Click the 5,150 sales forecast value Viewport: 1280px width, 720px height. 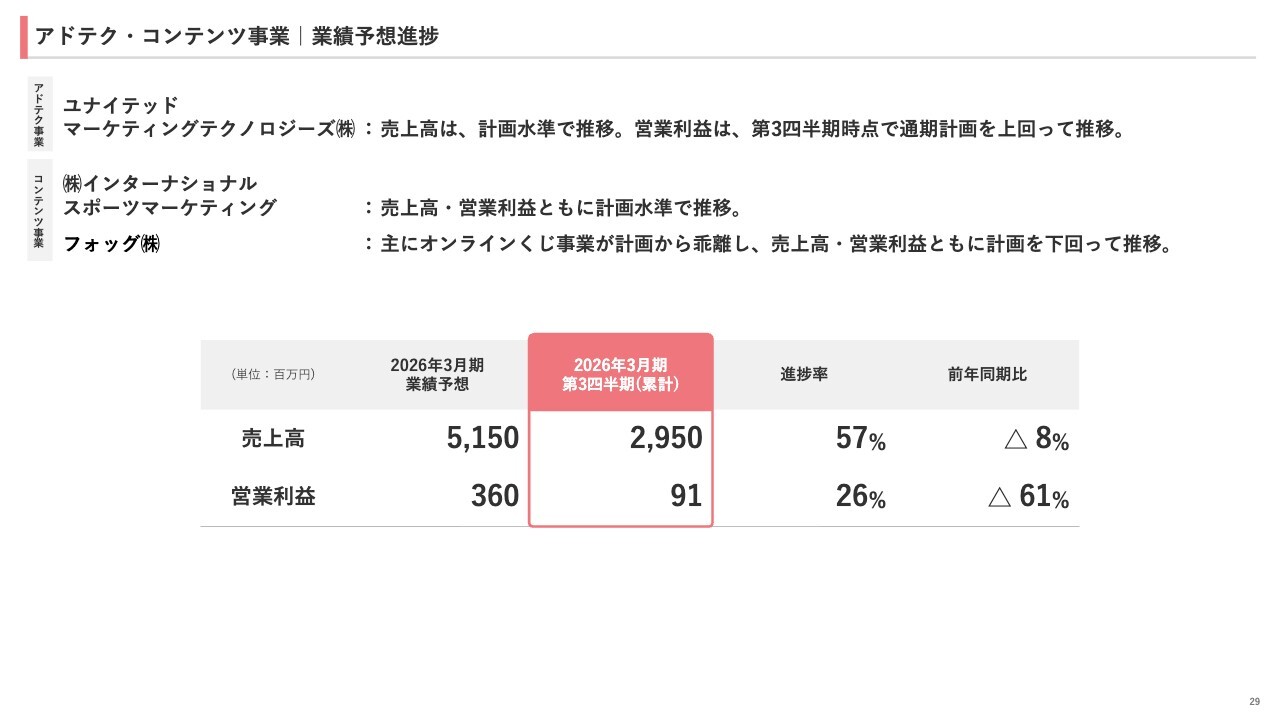pyautogui.click(x=483, y=438)
